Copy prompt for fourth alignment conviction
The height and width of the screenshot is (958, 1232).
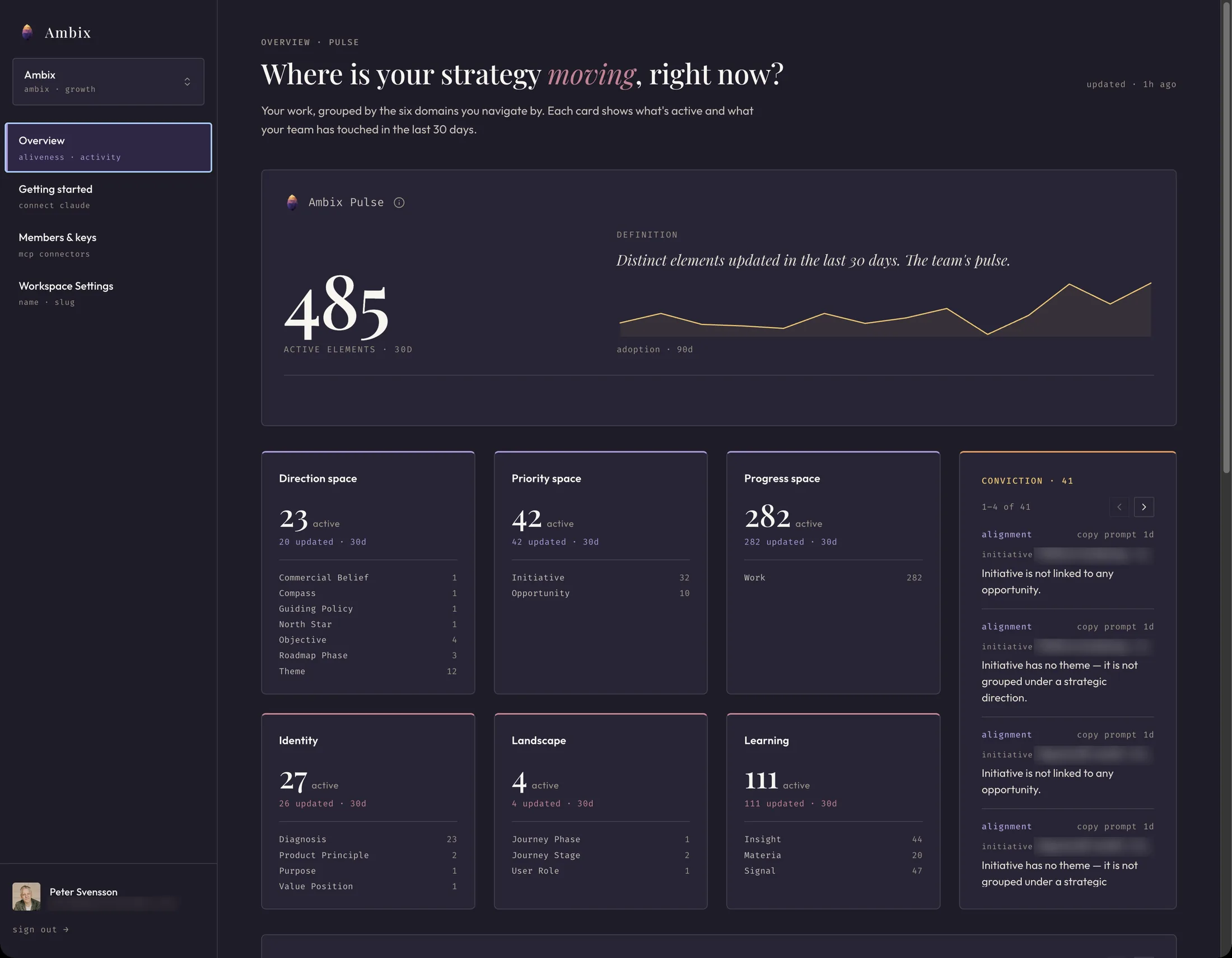[x=1106, y=826]
